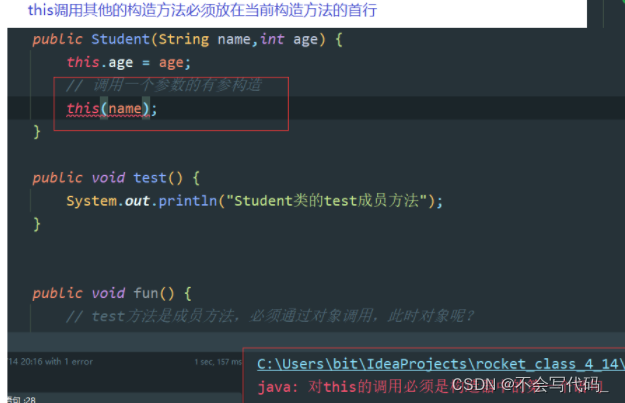Click the this(name) constructor call

112,109
